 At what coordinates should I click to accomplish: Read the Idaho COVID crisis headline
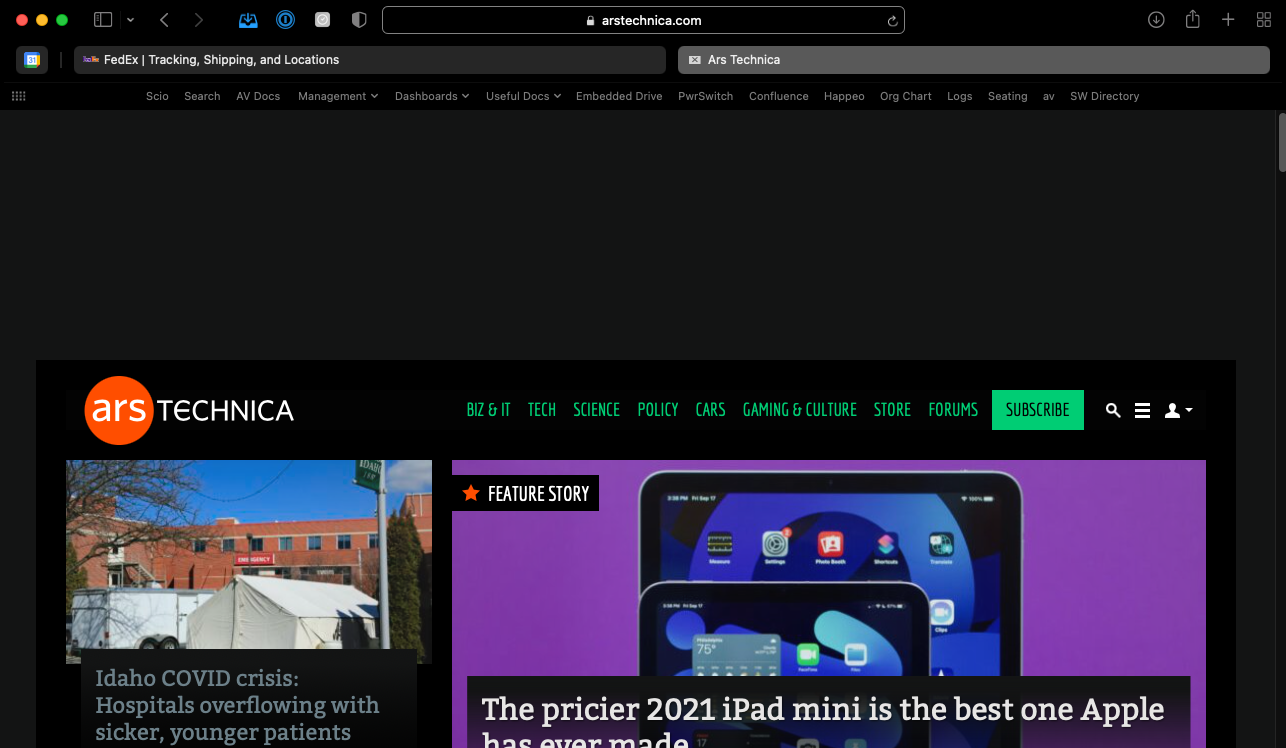coord(237,705)
